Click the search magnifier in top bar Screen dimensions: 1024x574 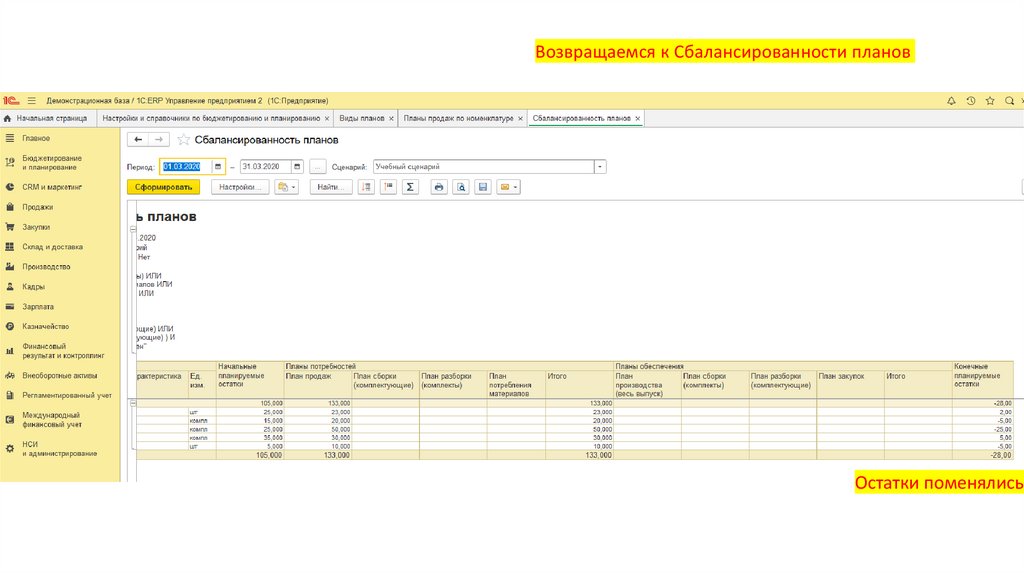[1008, 101]
